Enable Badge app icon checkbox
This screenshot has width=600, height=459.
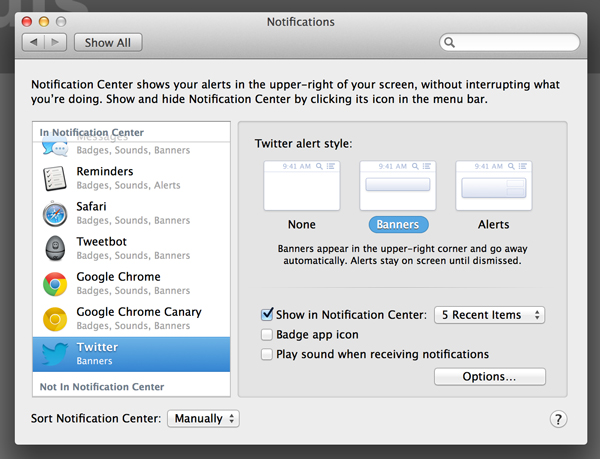tap(267, 335)
